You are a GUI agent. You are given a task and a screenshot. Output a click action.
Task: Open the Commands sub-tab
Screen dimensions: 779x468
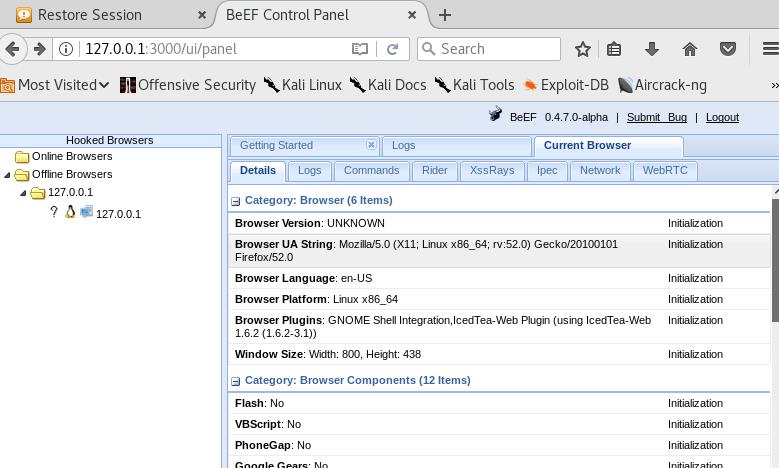[x=372, y=170]
